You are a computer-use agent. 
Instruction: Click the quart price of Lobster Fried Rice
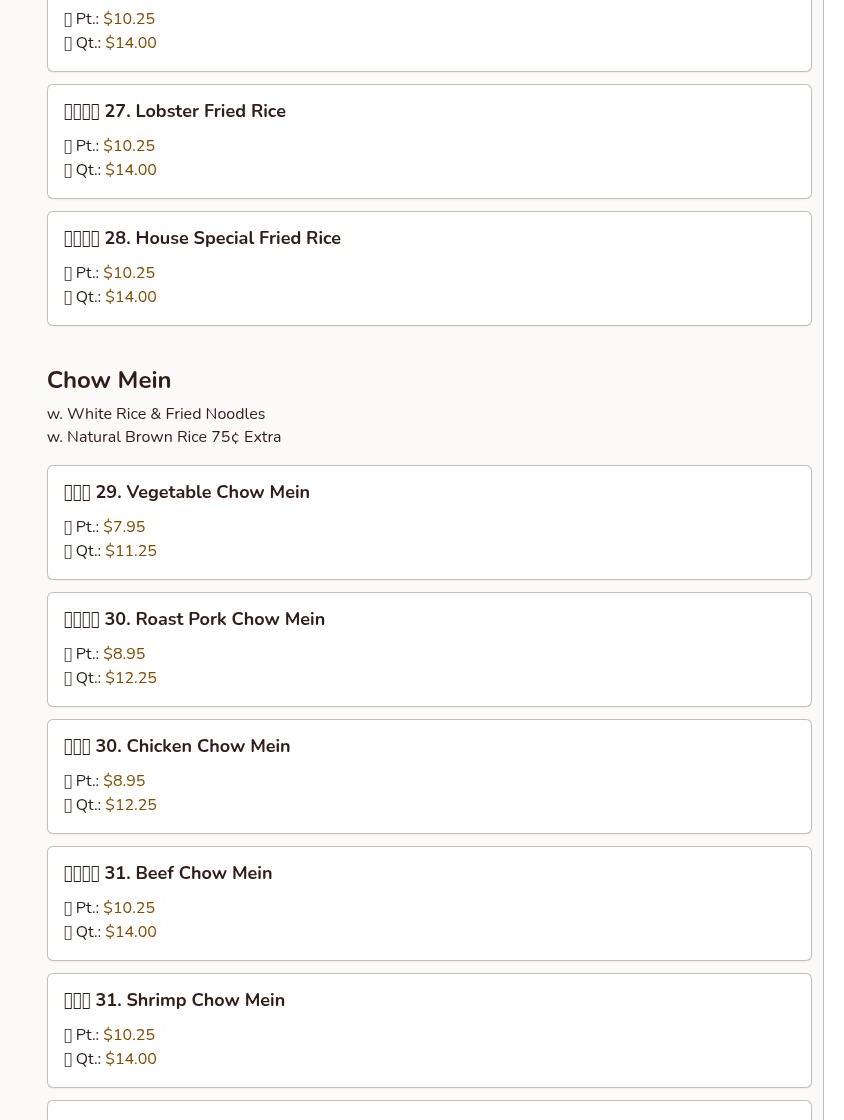click(x=131, y=170)
